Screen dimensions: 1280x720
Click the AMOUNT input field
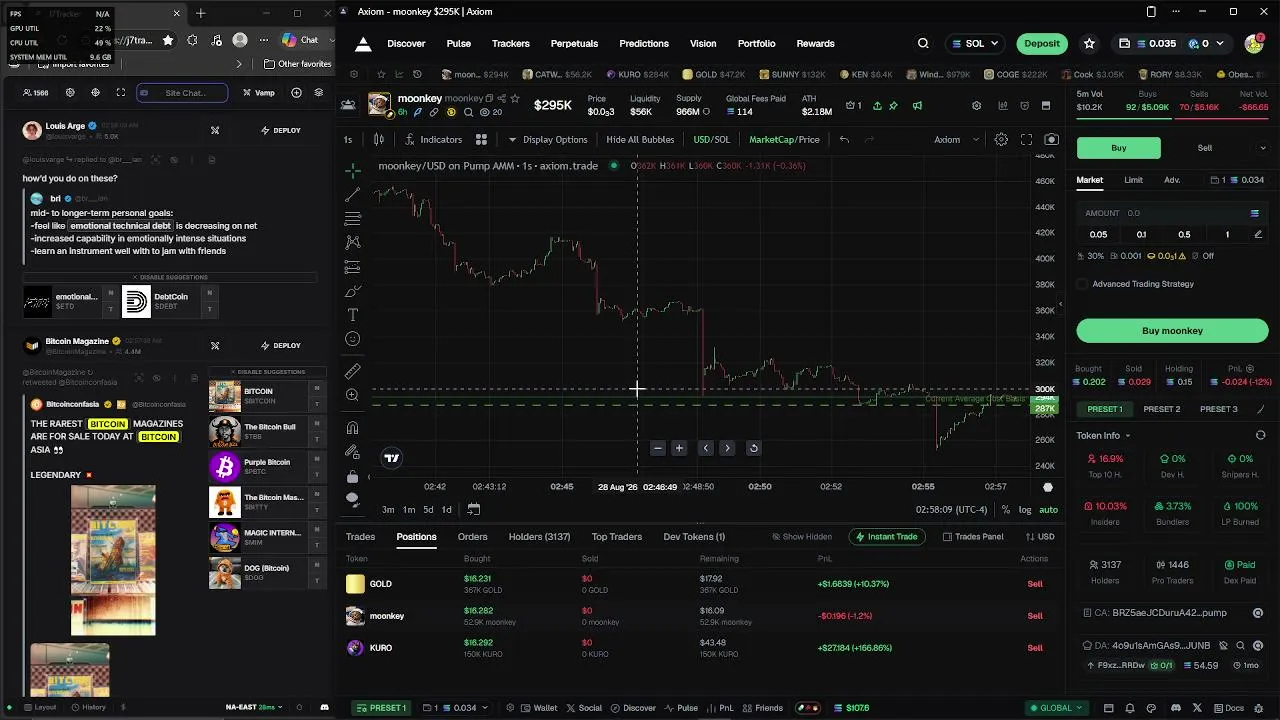pyautogui.click(x=1172, y=213)
